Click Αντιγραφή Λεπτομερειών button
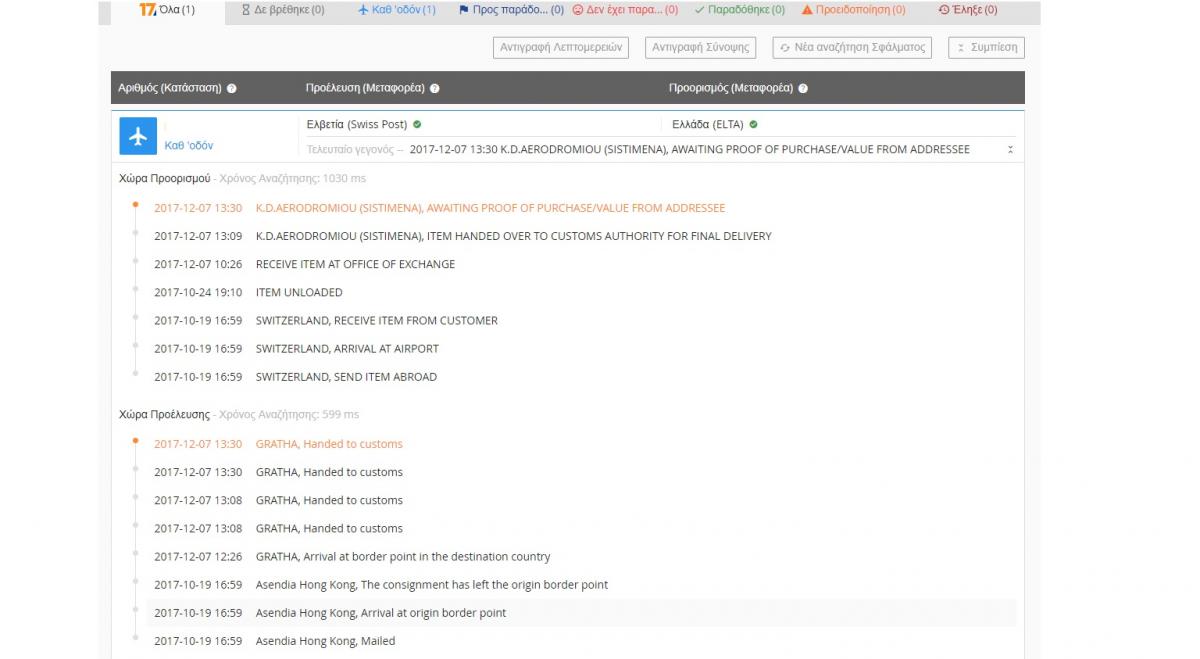This screenshot has width=1200, height=659. tap(561, 47)
